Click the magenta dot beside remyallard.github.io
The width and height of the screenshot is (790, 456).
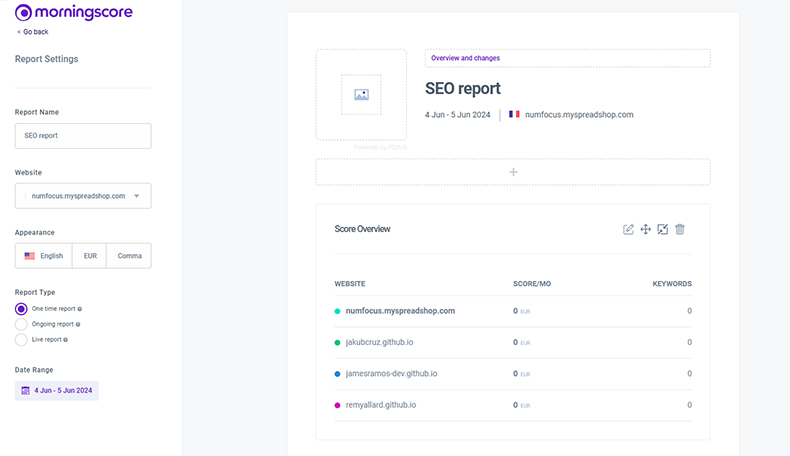(x=338, y=405)
